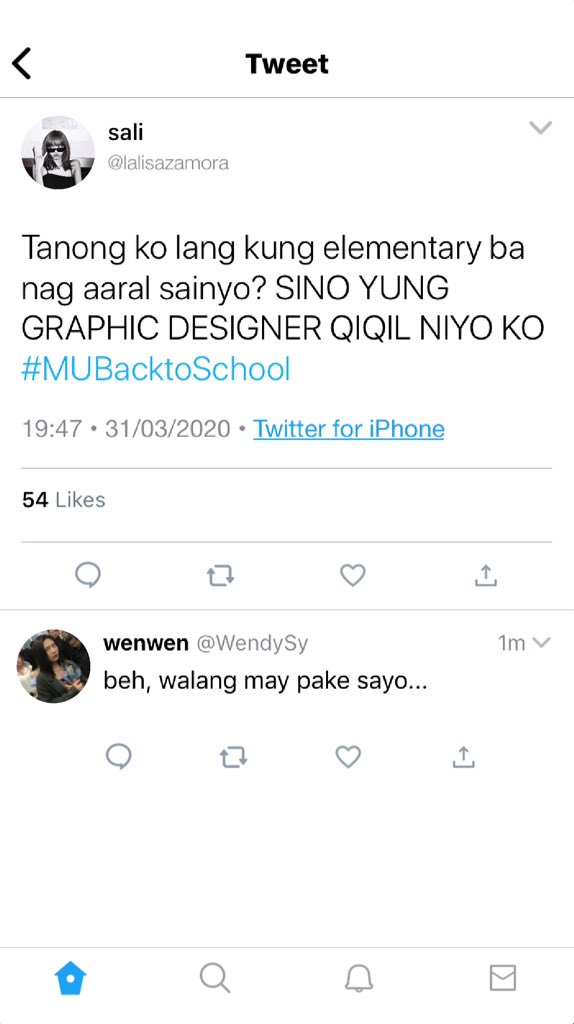The image size is (574, 1024).
Task: Open wenwen's profile avatar
Action: point(54,666)
